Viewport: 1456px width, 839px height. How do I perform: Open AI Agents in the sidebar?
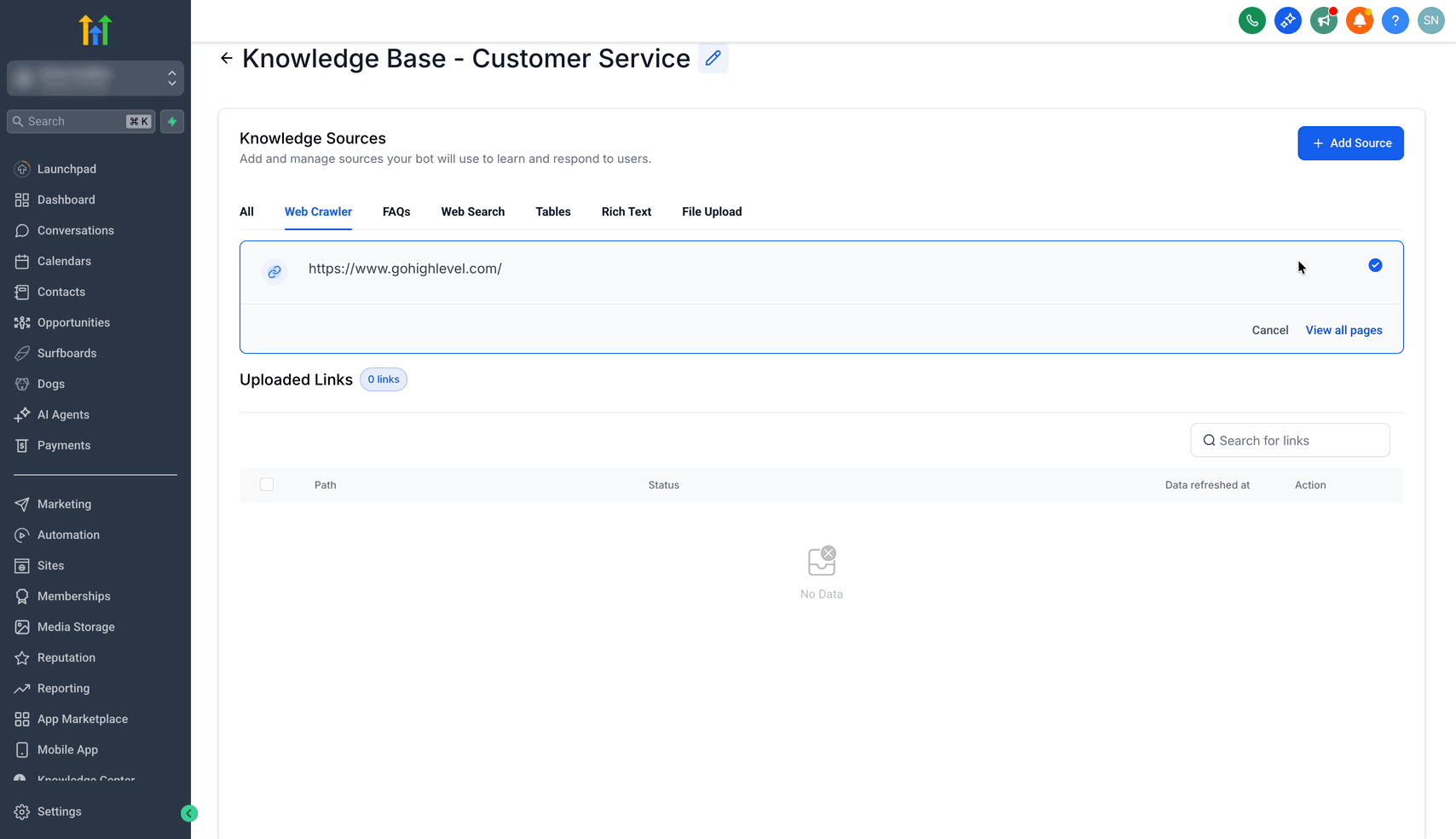pyautogui.click(x=63, y=414)
